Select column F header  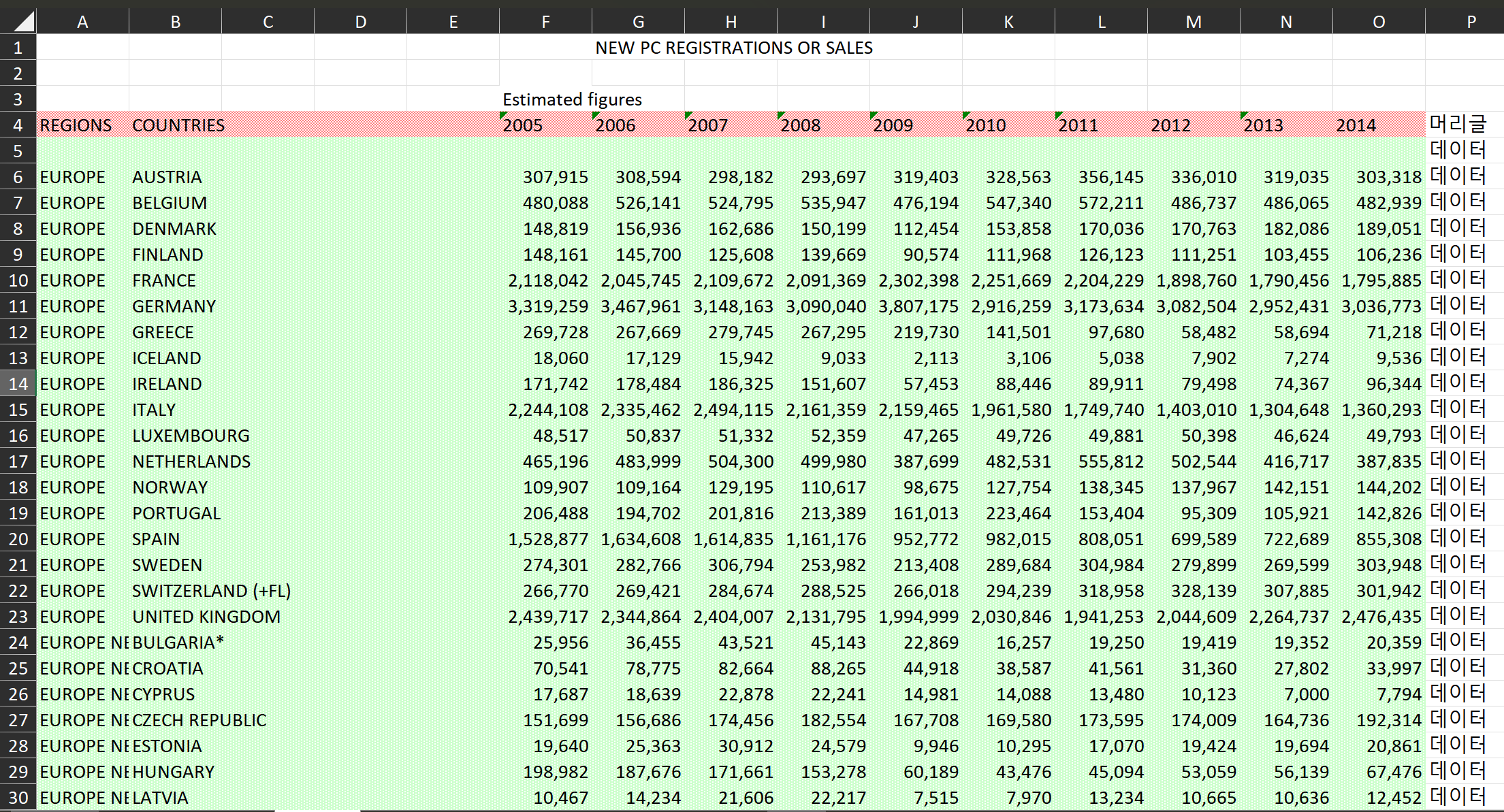point(545,22)
